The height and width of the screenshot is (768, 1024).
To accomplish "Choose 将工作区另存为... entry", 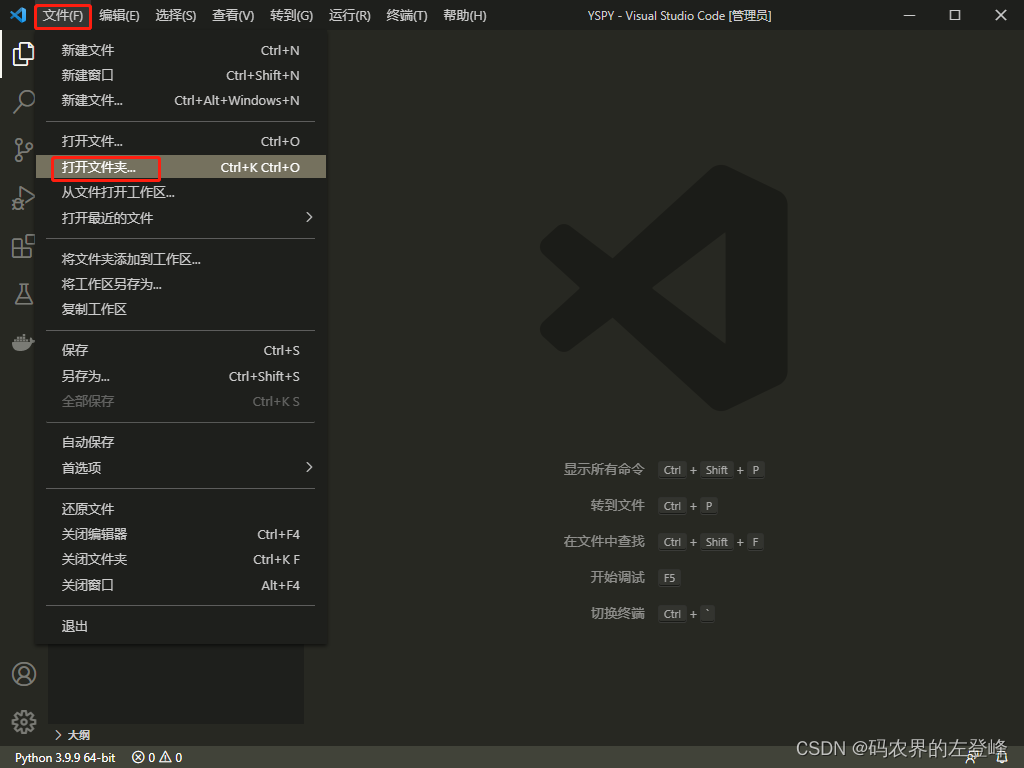I will (x=181, y=285).
